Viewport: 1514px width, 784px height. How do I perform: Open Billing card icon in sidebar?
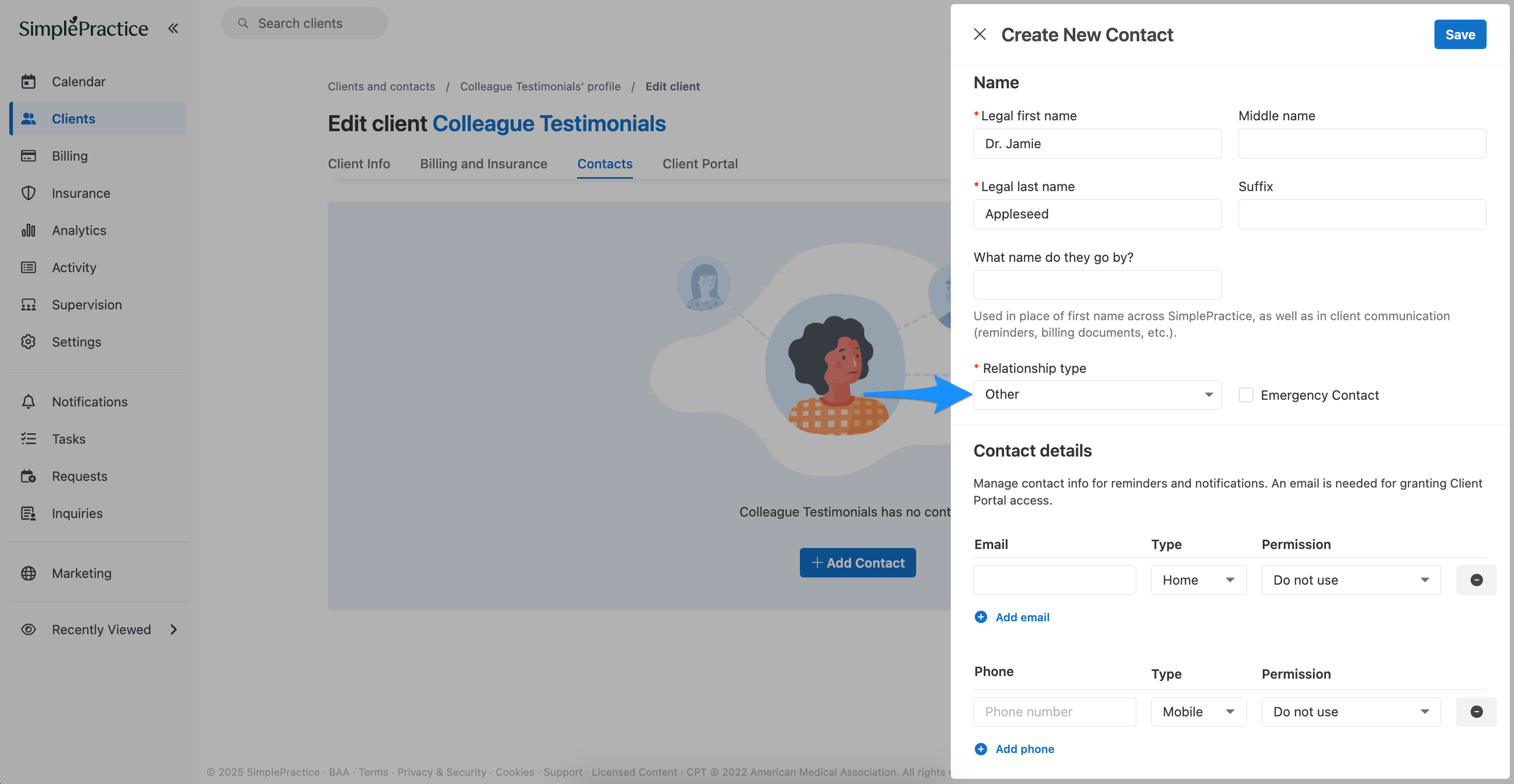point(28,155)
